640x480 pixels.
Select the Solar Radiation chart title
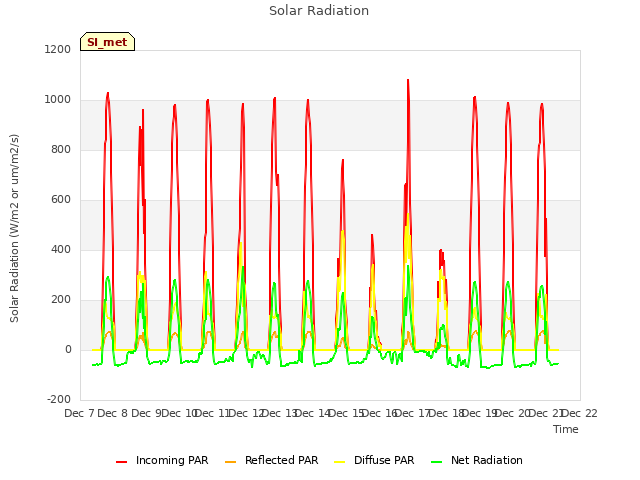coord(319,11)
